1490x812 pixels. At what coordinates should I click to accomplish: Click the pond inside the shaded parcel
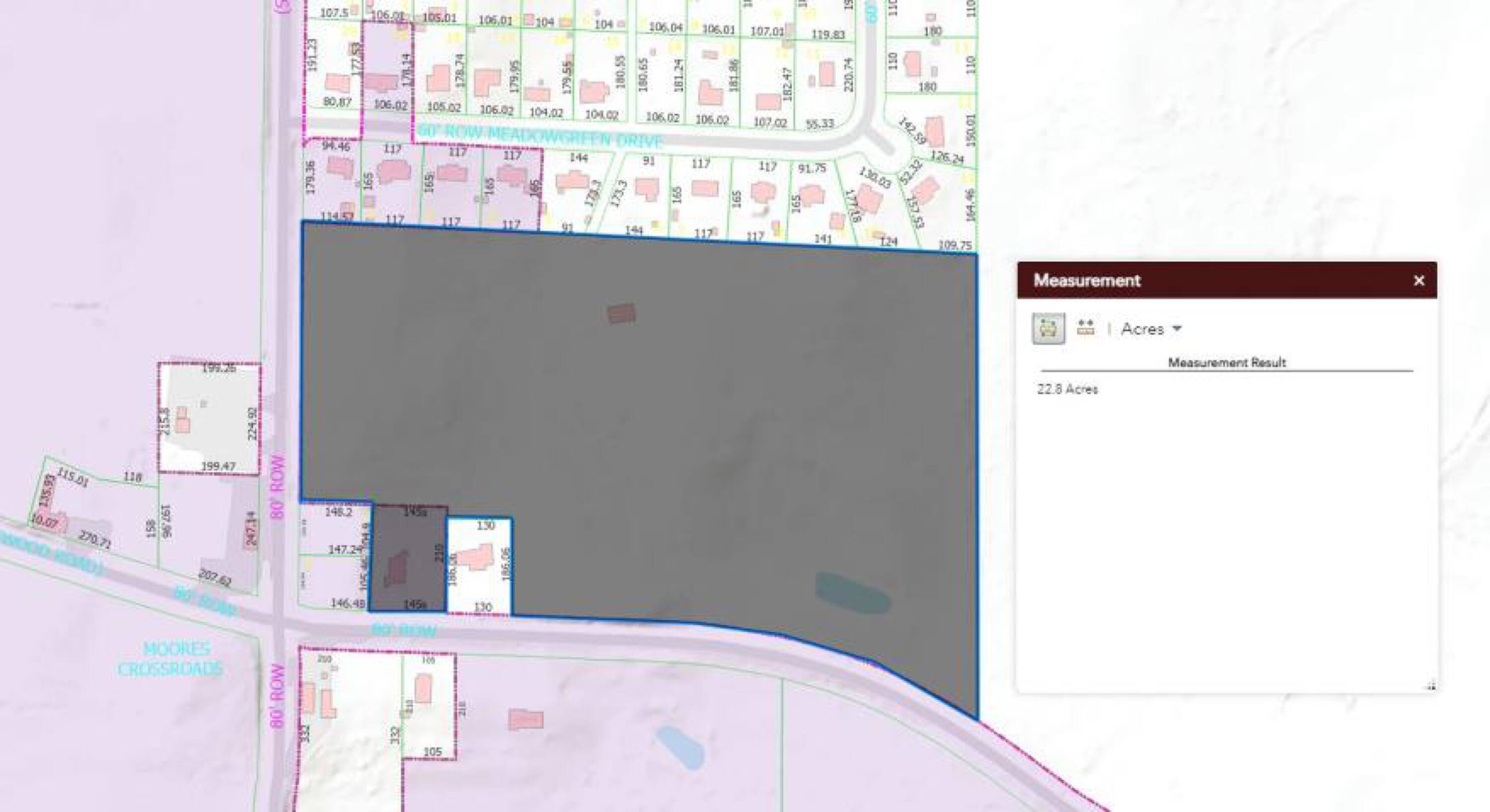[853, 593]
